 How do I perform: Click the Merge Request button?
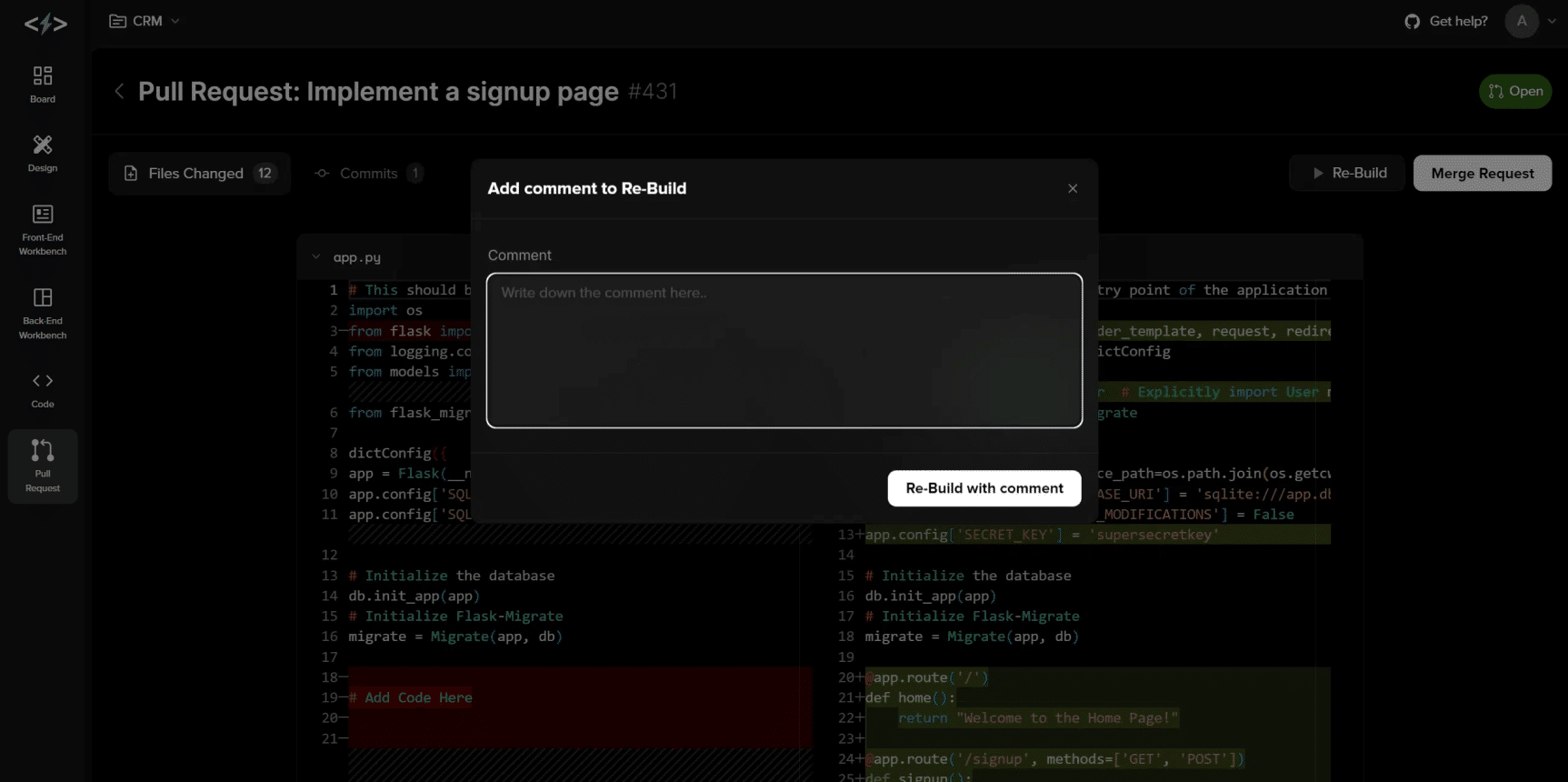tap(1482, 173)
